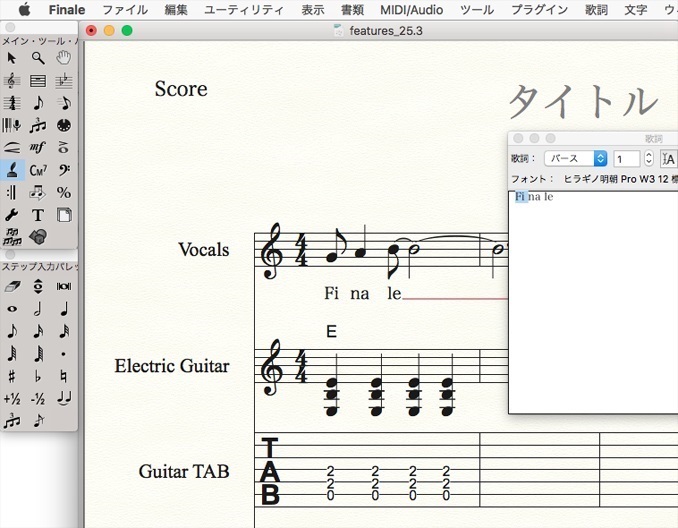
Task: Select the Hand Grabber tool
Action: (64, 58)
